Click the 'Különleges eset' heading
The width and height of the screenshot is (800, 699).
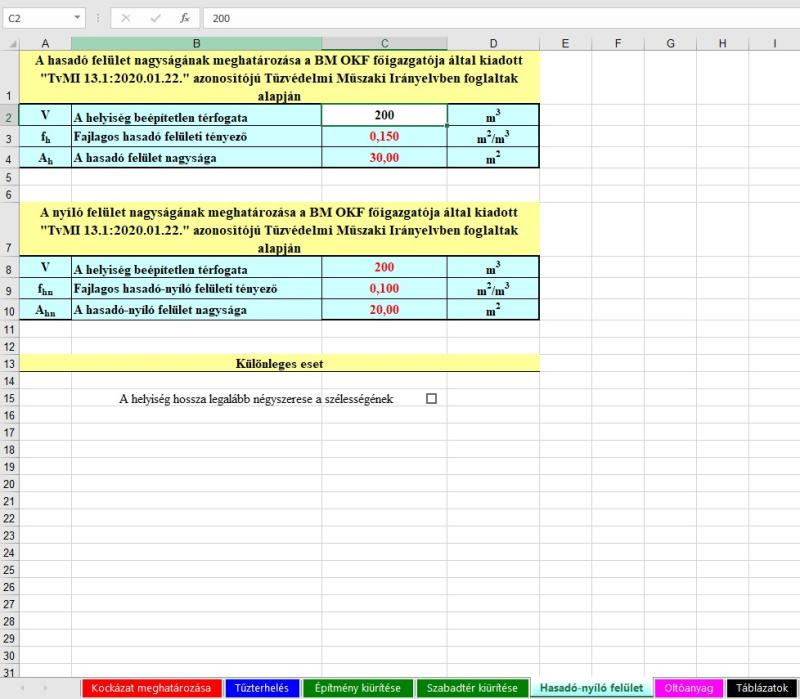point(279,364)
